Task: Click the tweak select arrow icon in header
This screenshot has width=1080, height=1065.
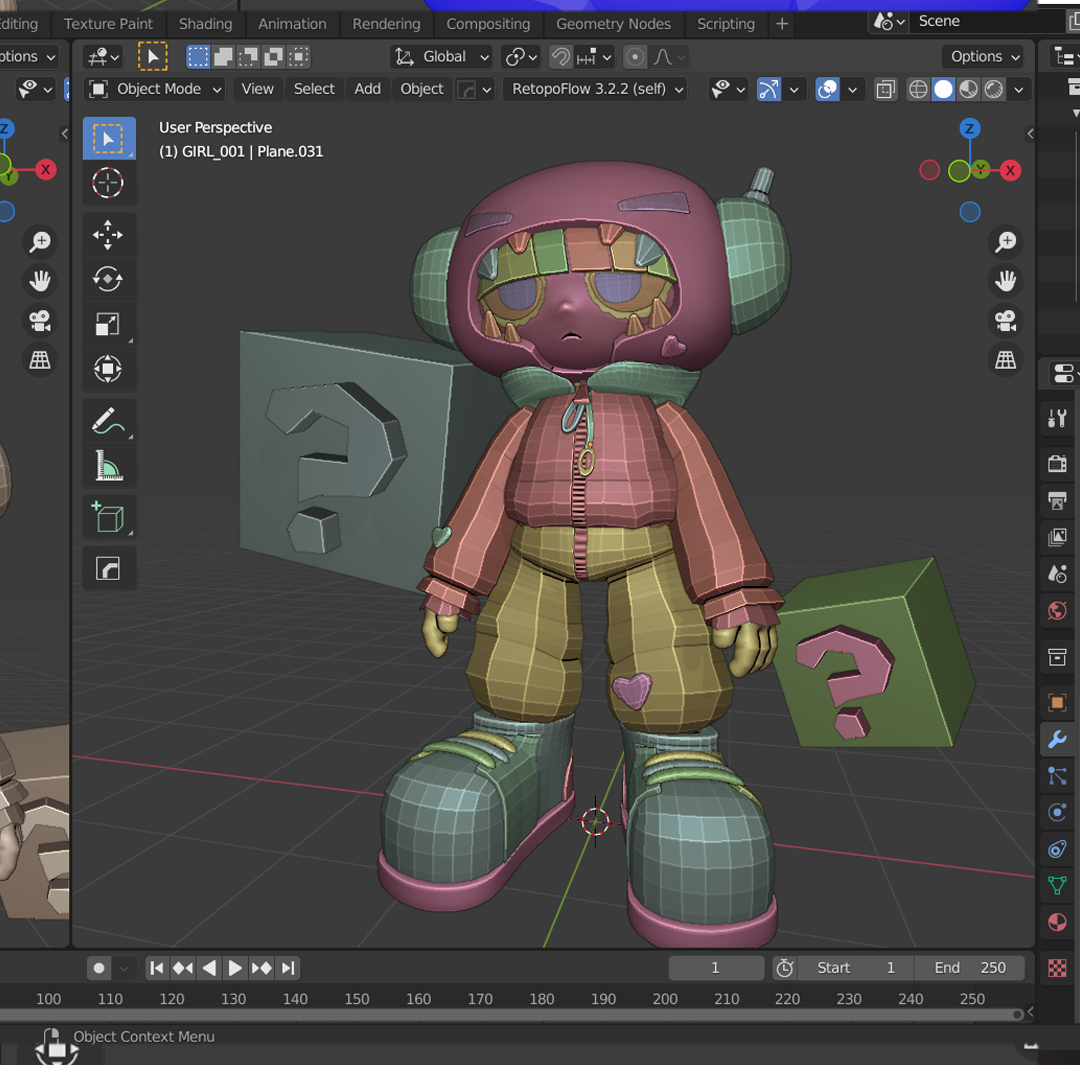Action: click(153, 56)
